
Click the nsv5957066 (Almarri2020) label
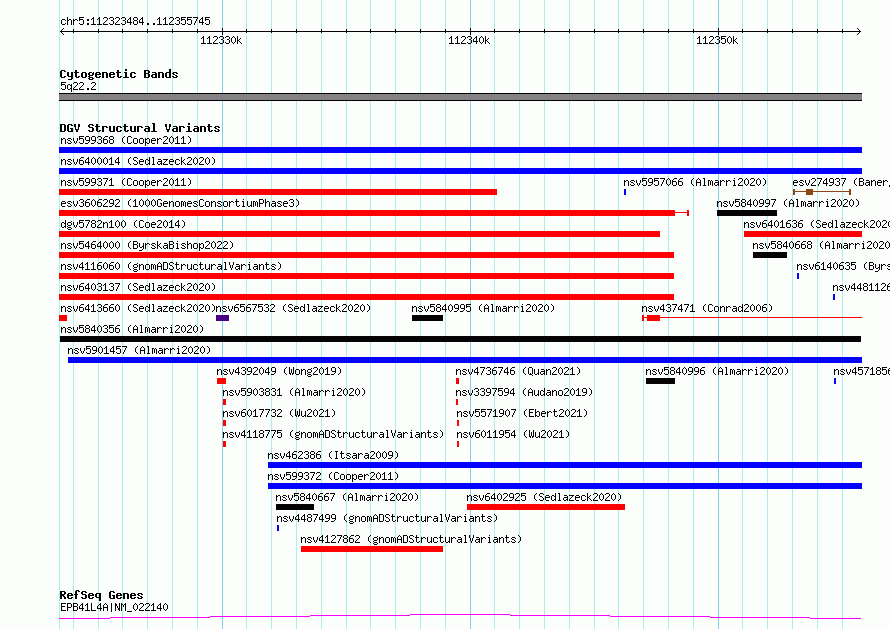click(x=695, y=182)
